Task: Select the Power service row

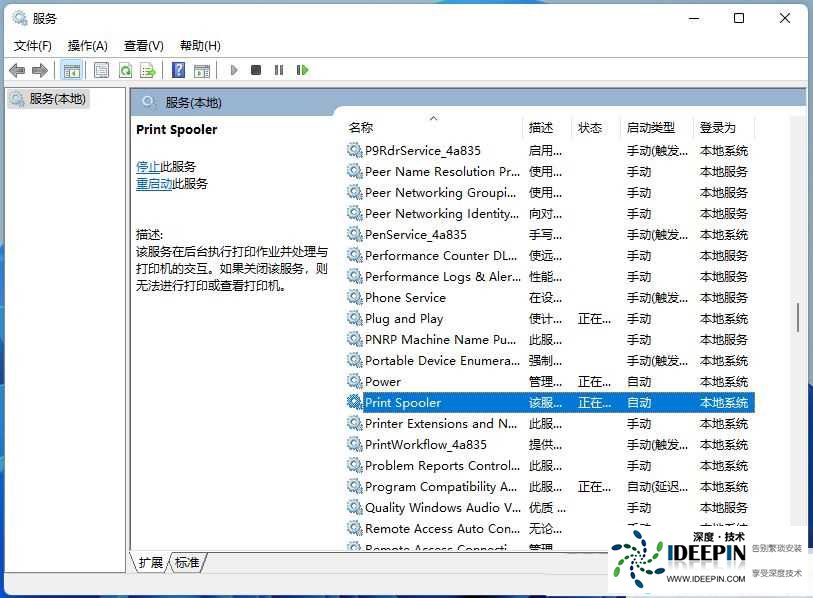Action: pyautogui.click(x=550, y=382)
